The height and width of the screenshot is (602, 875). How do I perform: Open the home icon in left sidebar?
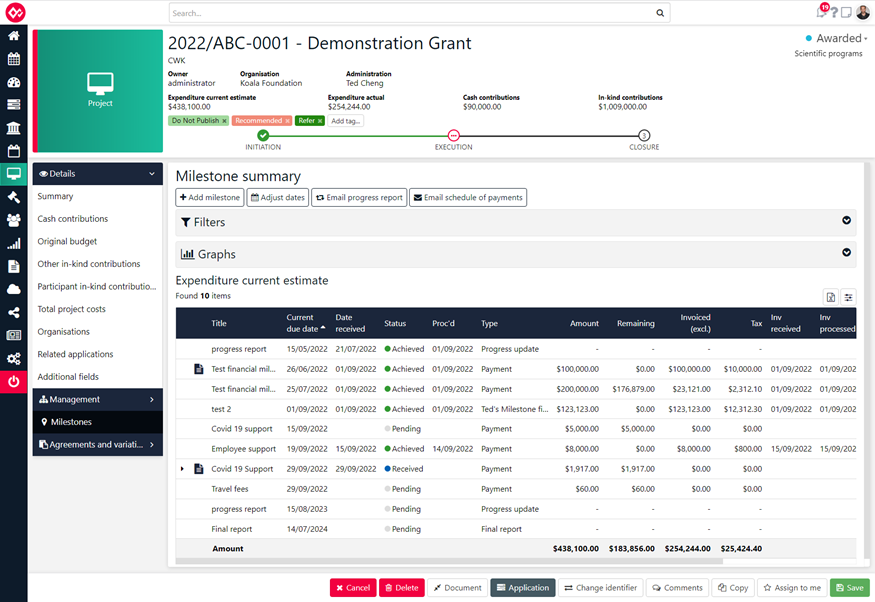(13, 36)
